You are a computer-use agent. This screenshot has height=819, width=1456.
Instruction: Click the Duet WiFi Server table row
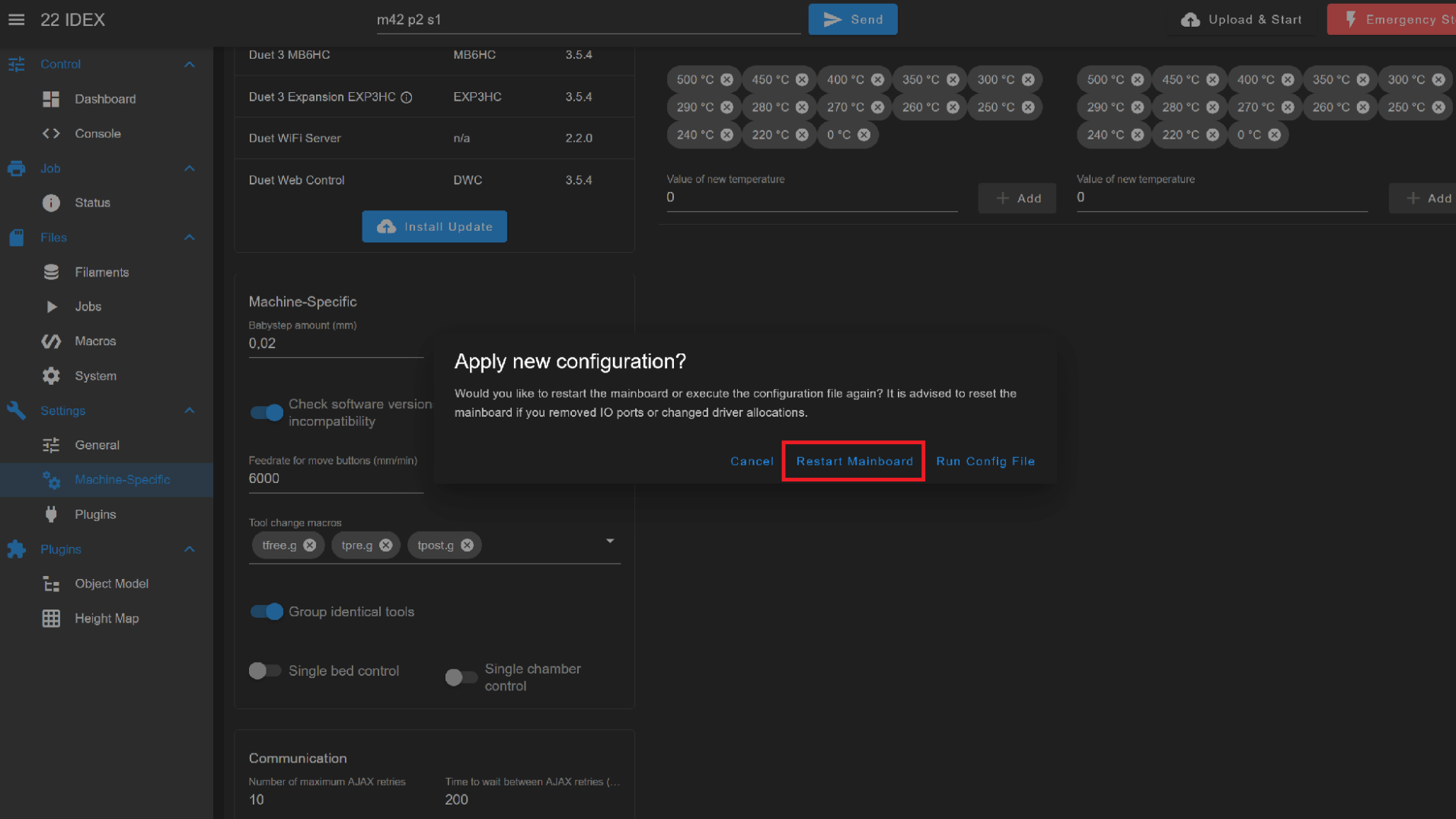[434, 138]
